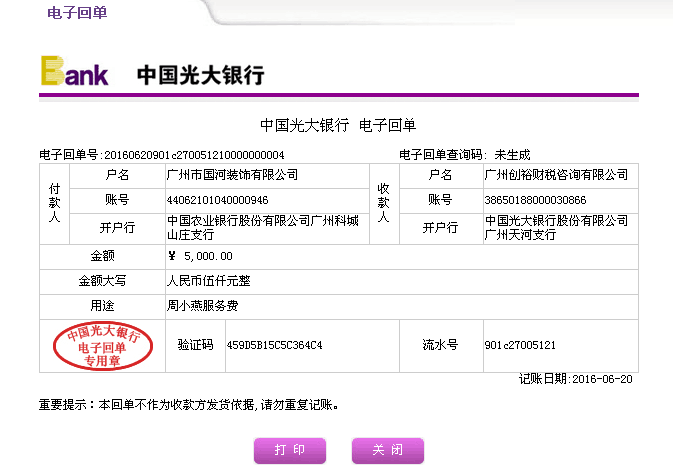Click the 金额 row label
673x476 pixels.
coord(102,256)
